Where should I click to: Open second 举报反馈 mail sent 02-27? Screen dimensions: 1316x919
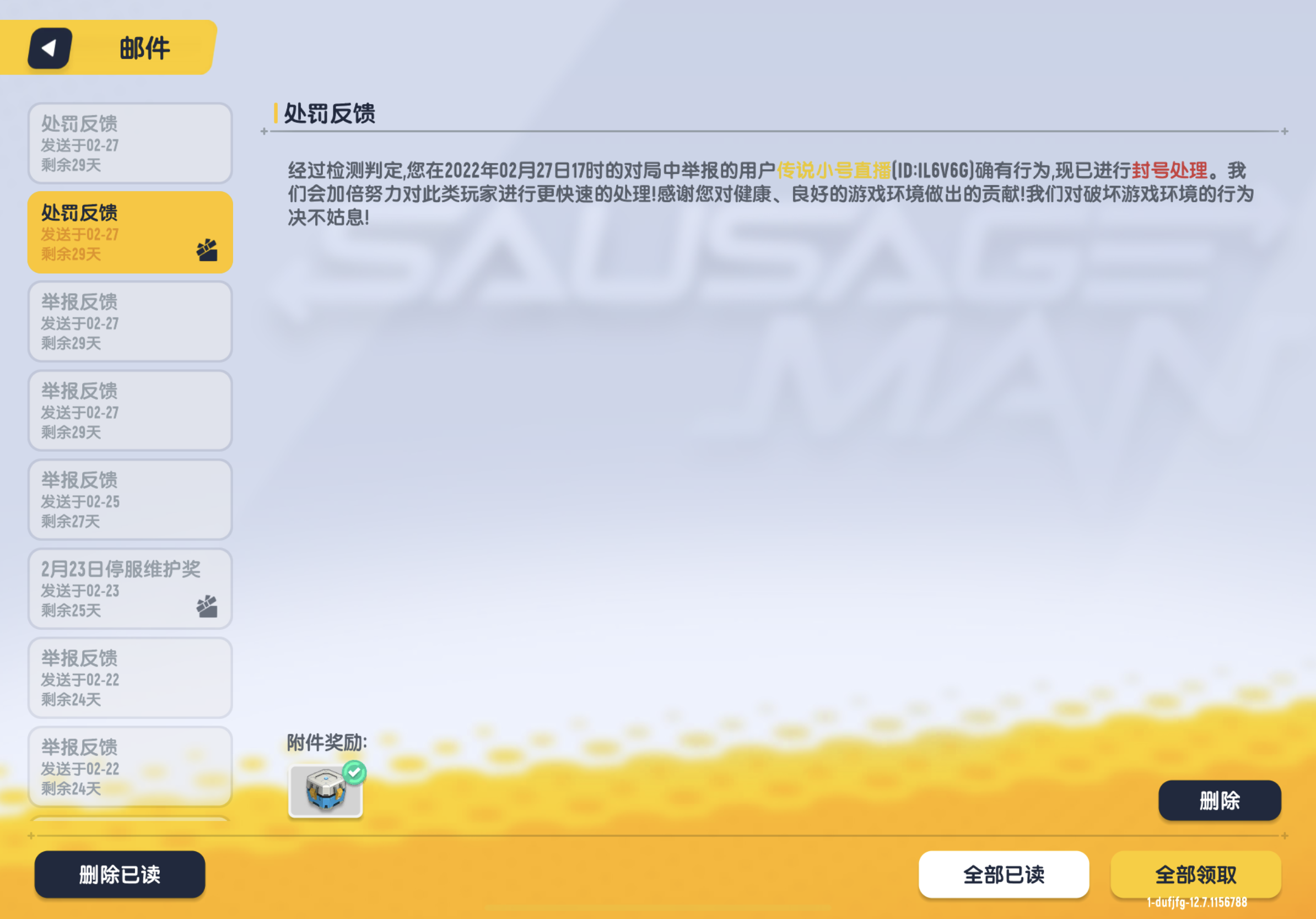point(130,410)
